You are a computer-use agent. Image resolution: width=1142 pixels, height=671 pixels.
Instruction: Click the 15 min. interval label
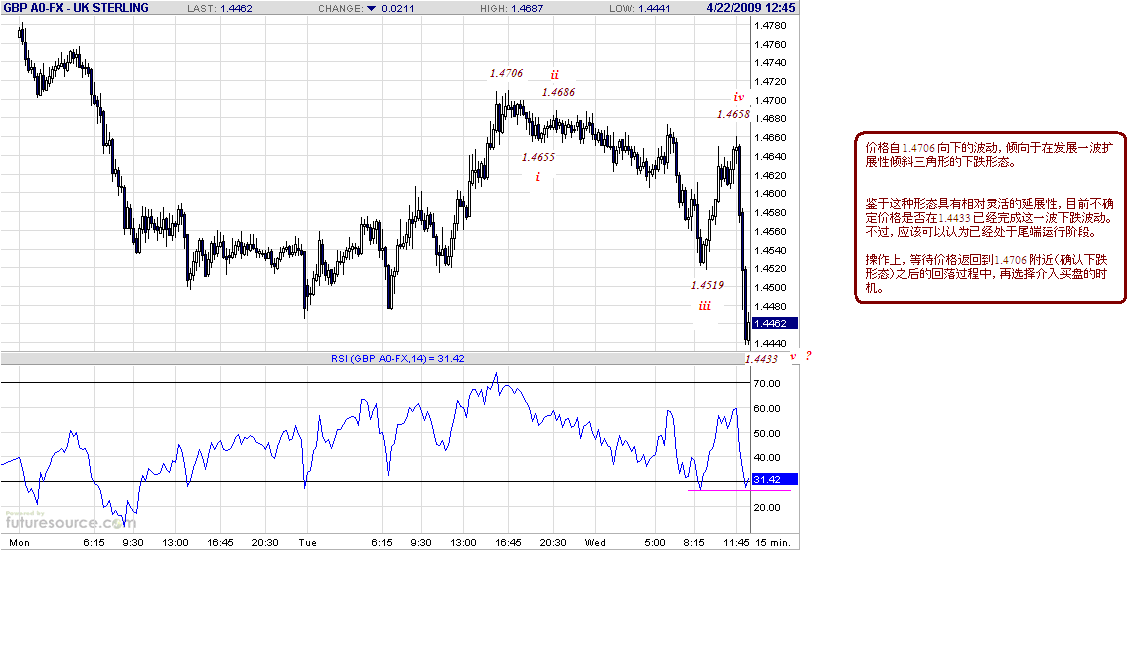click(x=773, y=543)
